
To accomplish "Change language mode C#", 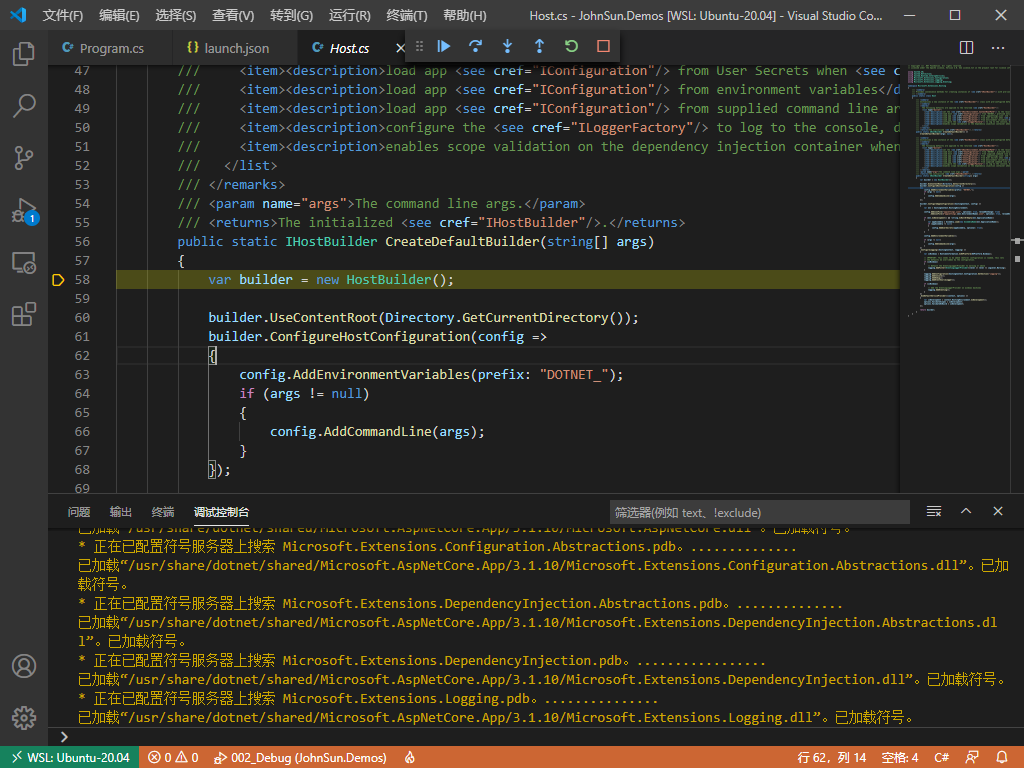I will 941,758.
